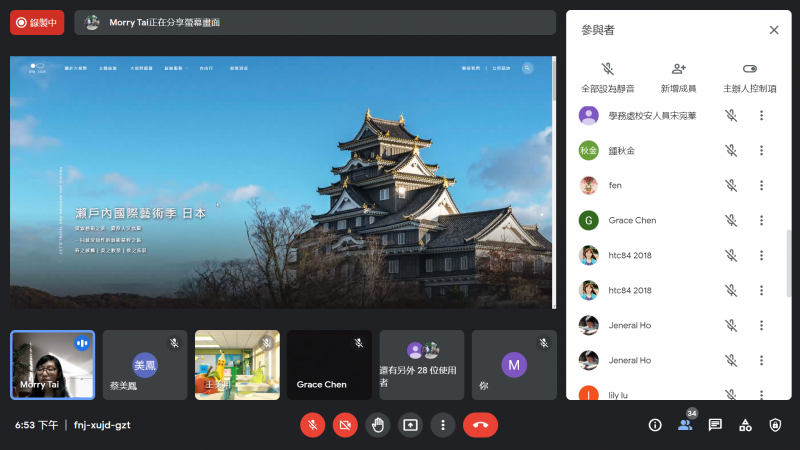Screen dimensions: 800x450
Task: Select Grace Chen's video tile
Action: click(330, 365)
